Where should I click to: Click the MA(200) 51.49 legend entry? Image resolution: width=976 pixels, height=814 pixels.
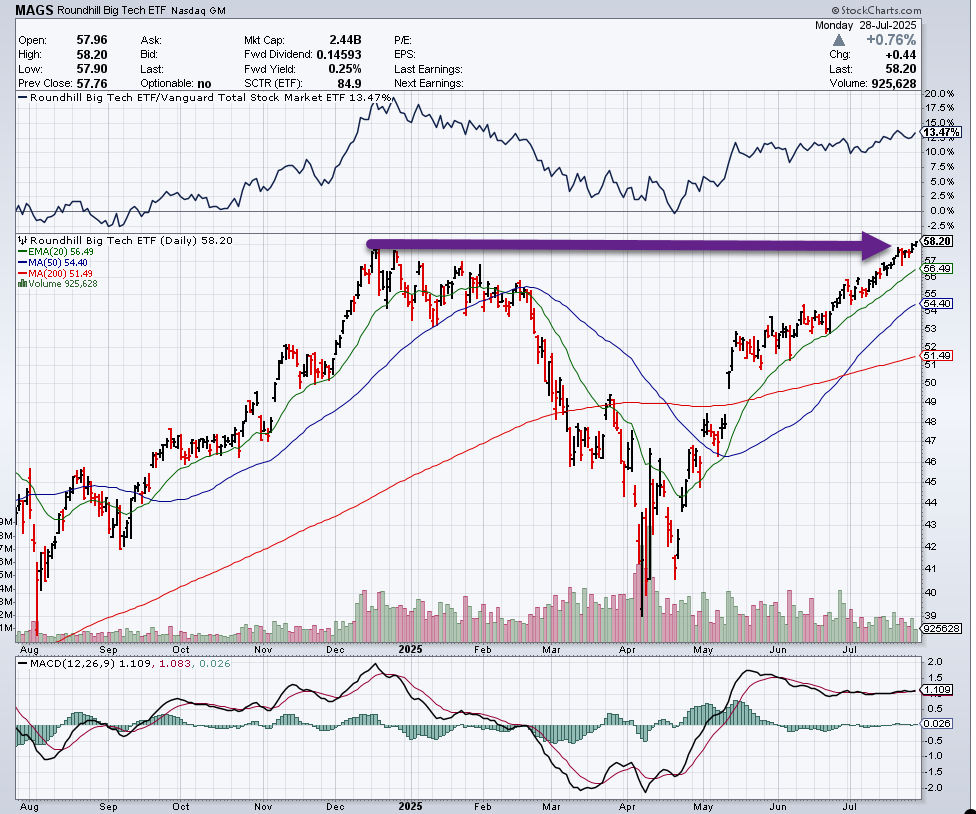(x=55, y=273)
